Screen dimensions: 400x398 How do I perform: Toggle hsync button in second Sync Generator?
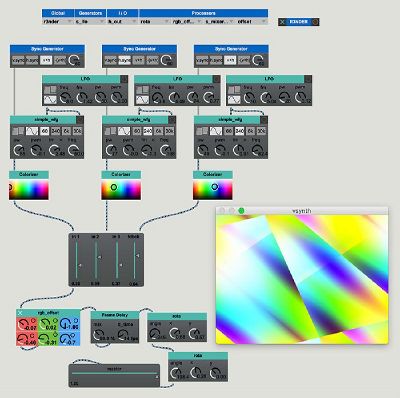pos(124,60)
